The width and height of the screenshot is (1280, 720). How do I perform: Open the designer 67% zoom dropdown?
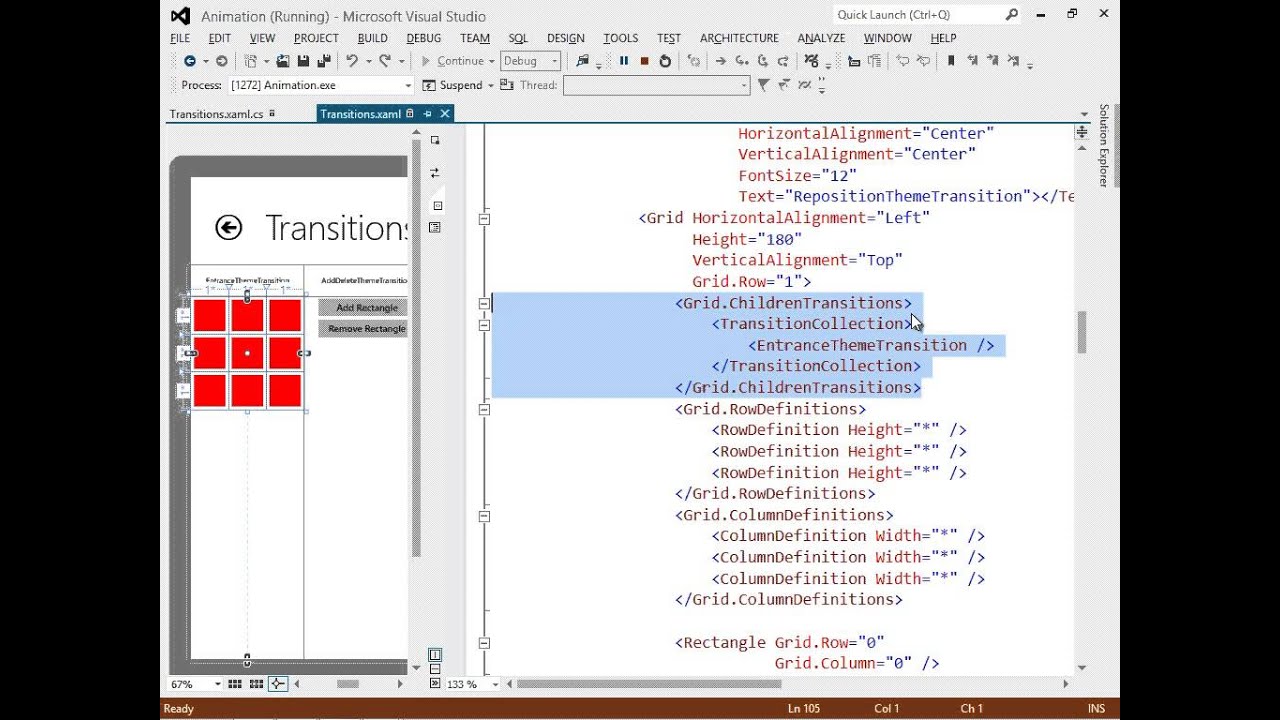coord(217,684)
